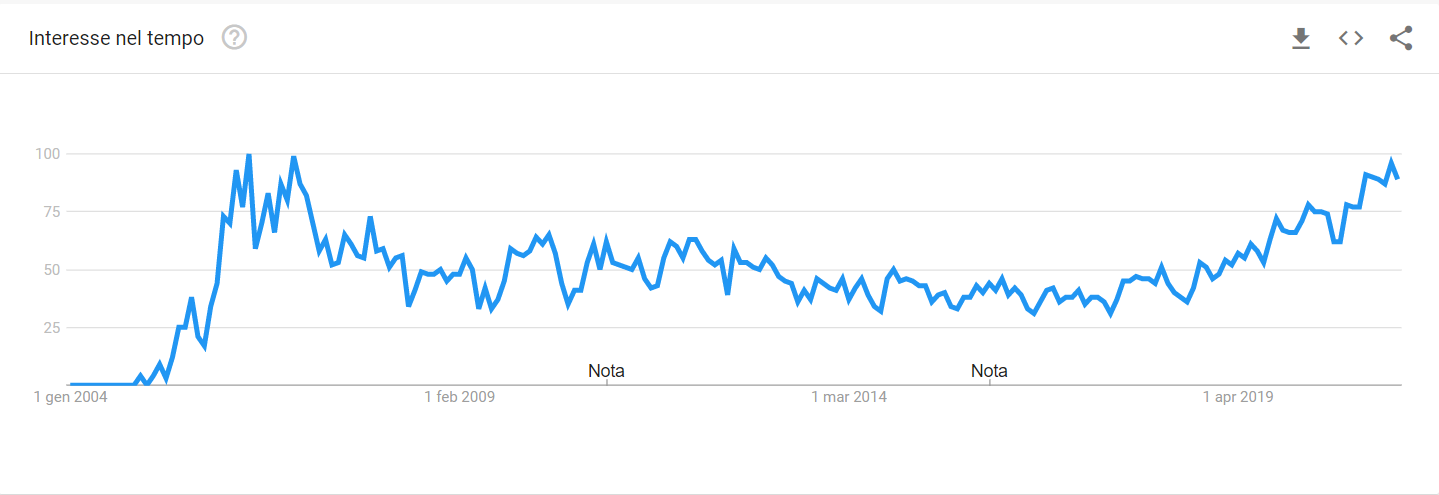Click the 75 value on the vertical axis
1439x495 pixels.
click(51, 212)
